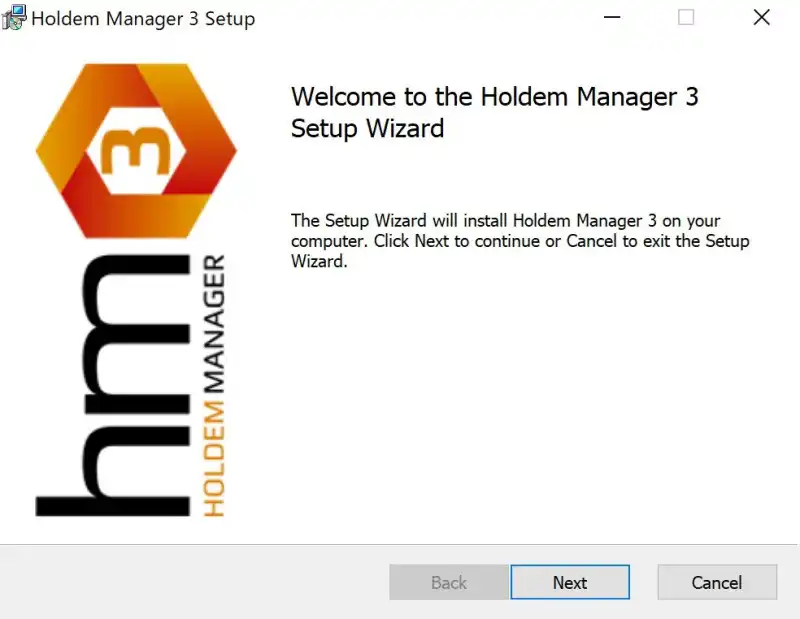This screenshot has height=619, width=800.
Task: Click the large black 'hm' letters
Action: click(112, 388)
